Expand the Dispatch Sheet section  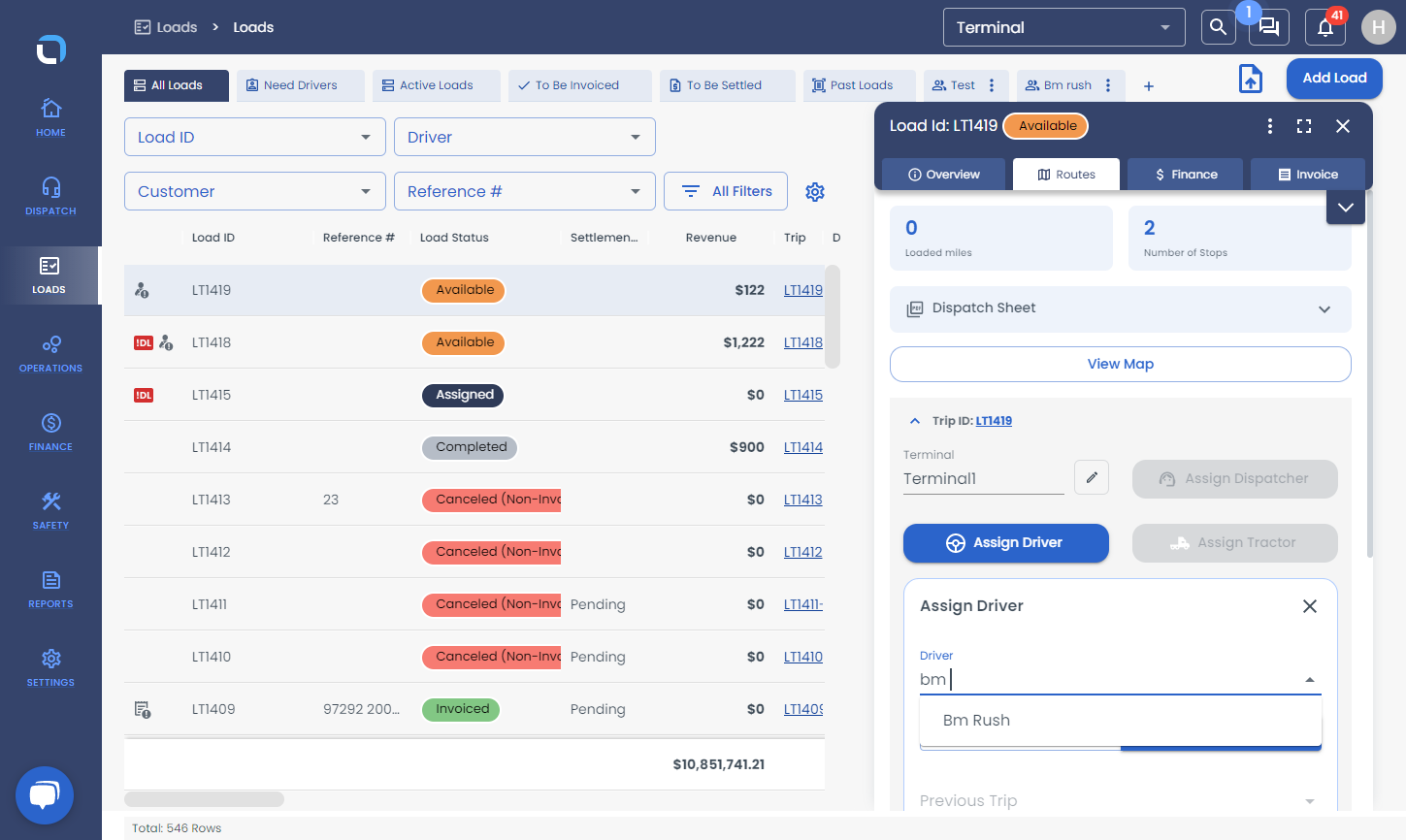click(x=1121, y=308)
